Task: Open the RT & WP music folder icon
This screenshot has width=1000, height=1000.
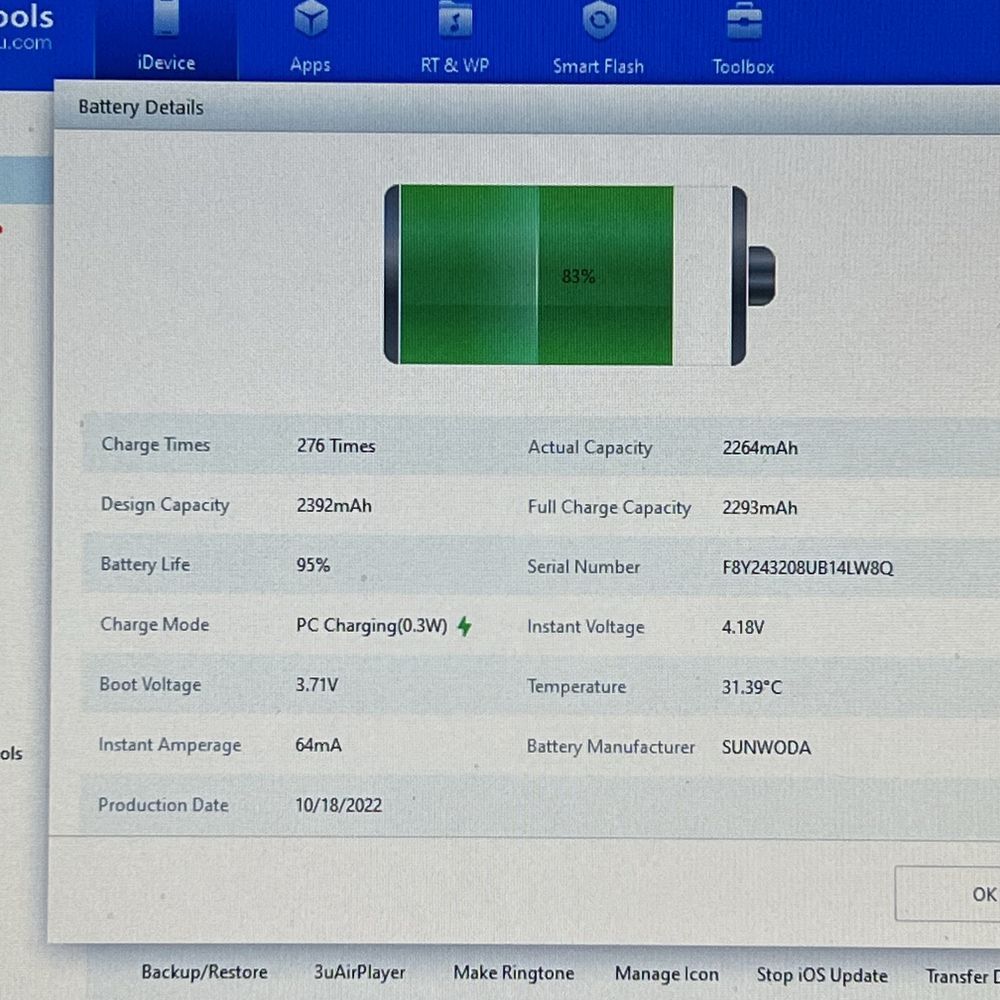Action: [x=455, y=19]
